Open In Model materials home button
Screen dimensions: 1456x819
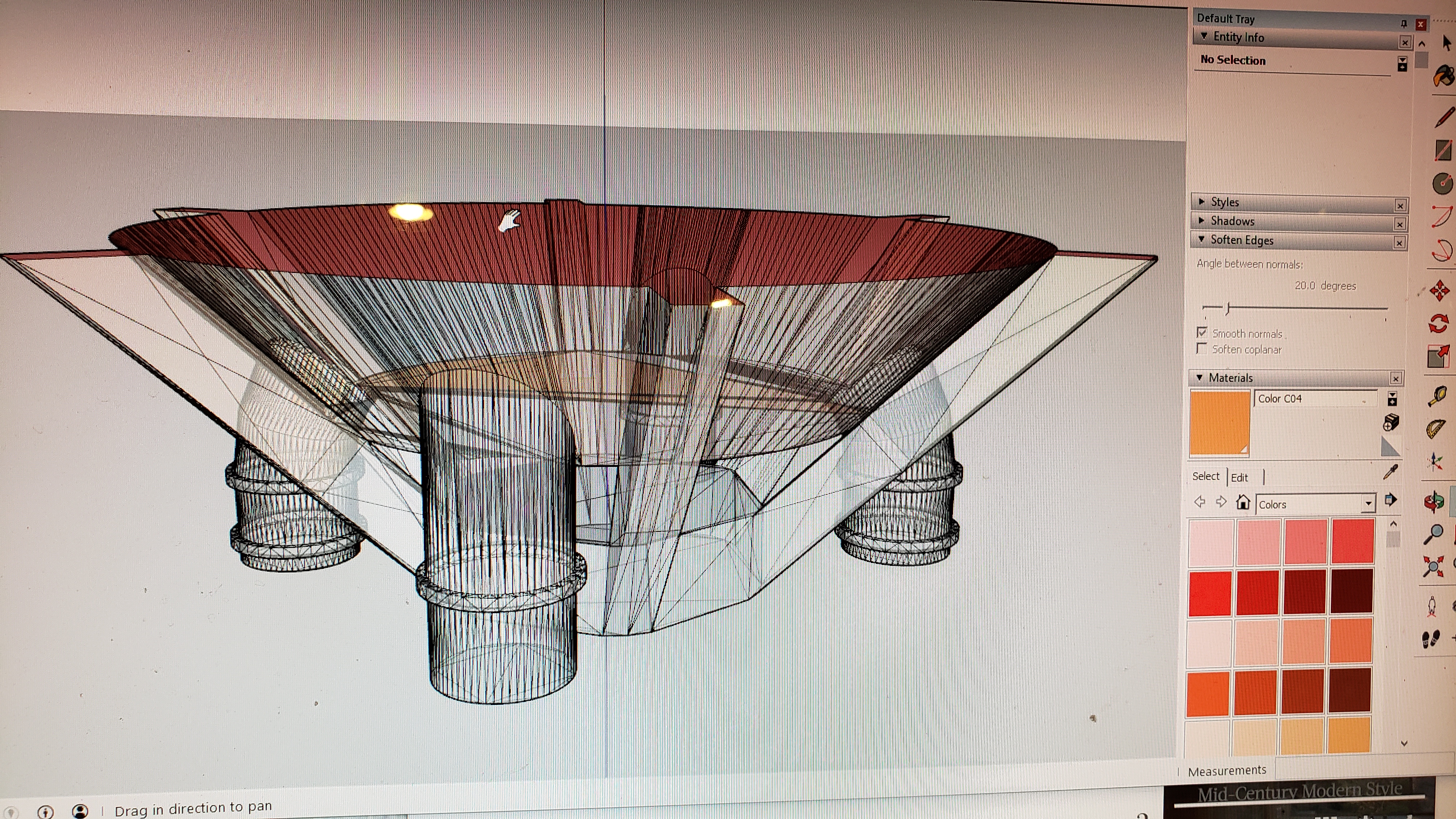1242,502
